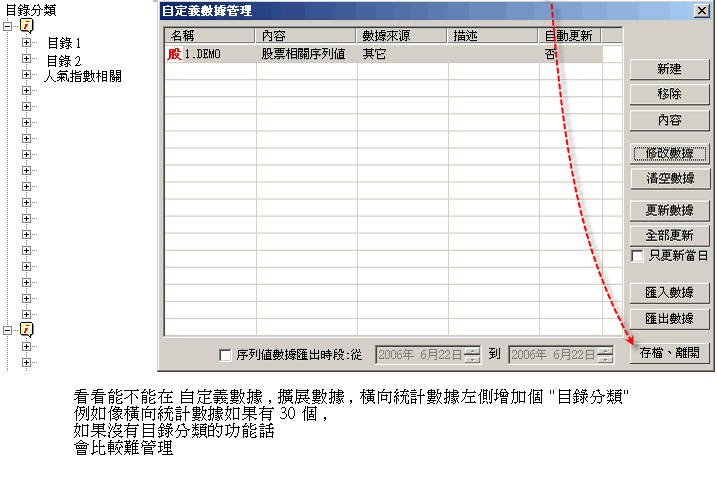Viewport: 717px width, 500px height.
Task: Click the top yellow folder icon in tree
Action: (x=28, y=27)
